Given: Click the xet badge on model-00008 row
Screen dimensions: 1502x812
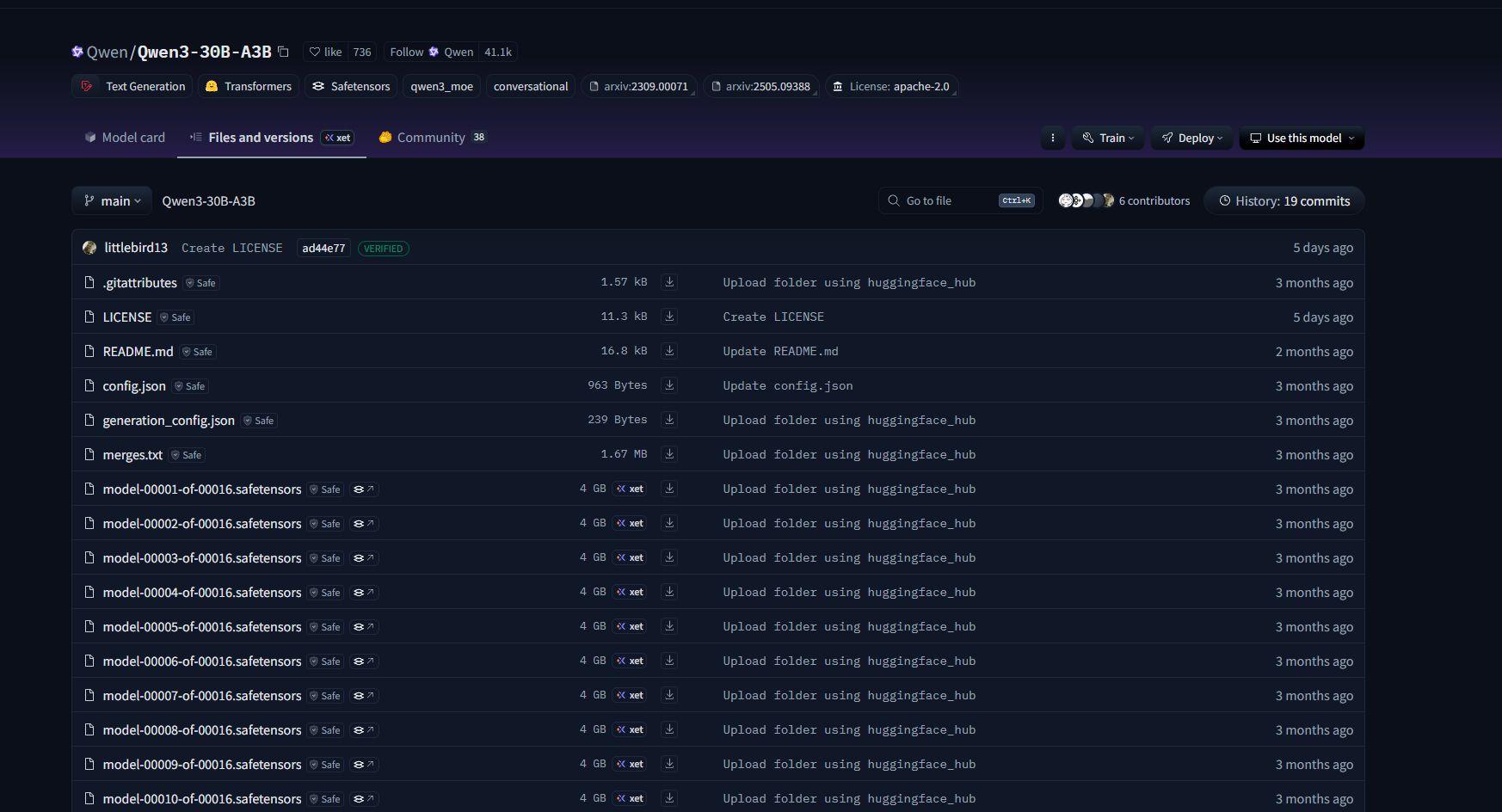Looking at the screenshot, I should pos(631,729).
